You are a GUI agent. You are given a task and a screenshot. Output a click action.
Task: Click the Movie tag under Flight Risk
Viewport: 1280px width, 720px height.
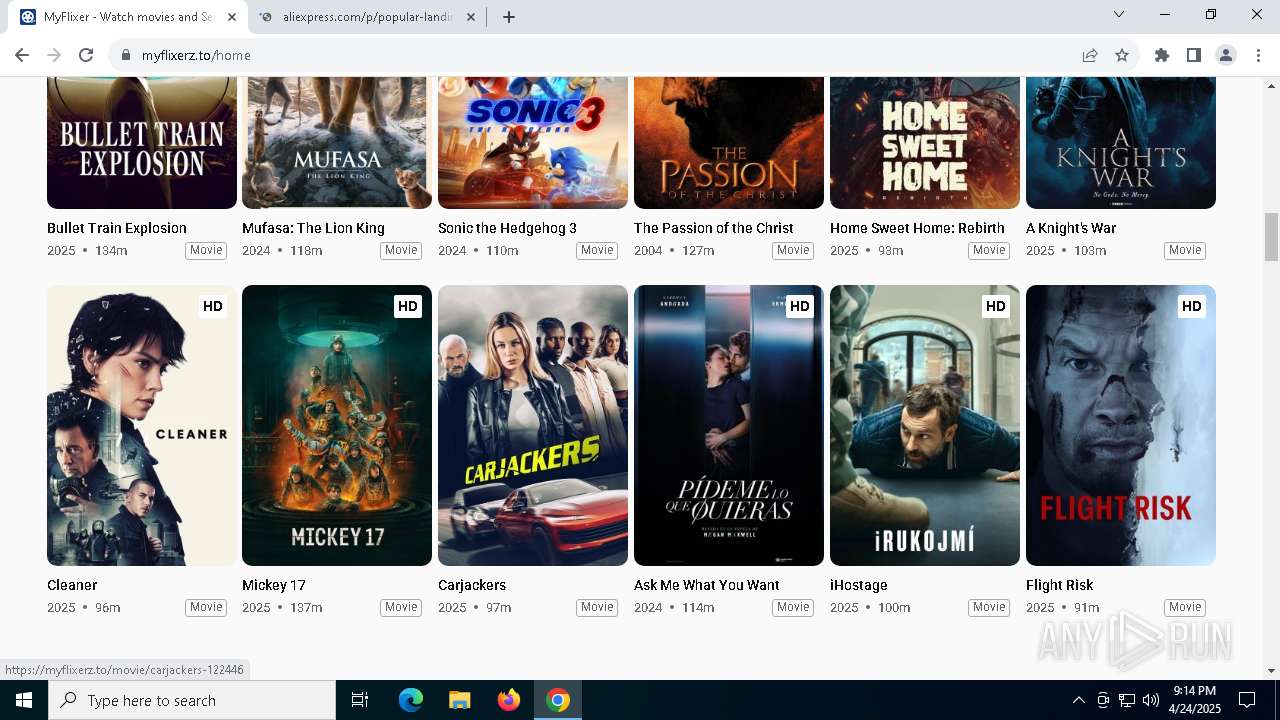pyautogui.click(x=1185, y=607)
